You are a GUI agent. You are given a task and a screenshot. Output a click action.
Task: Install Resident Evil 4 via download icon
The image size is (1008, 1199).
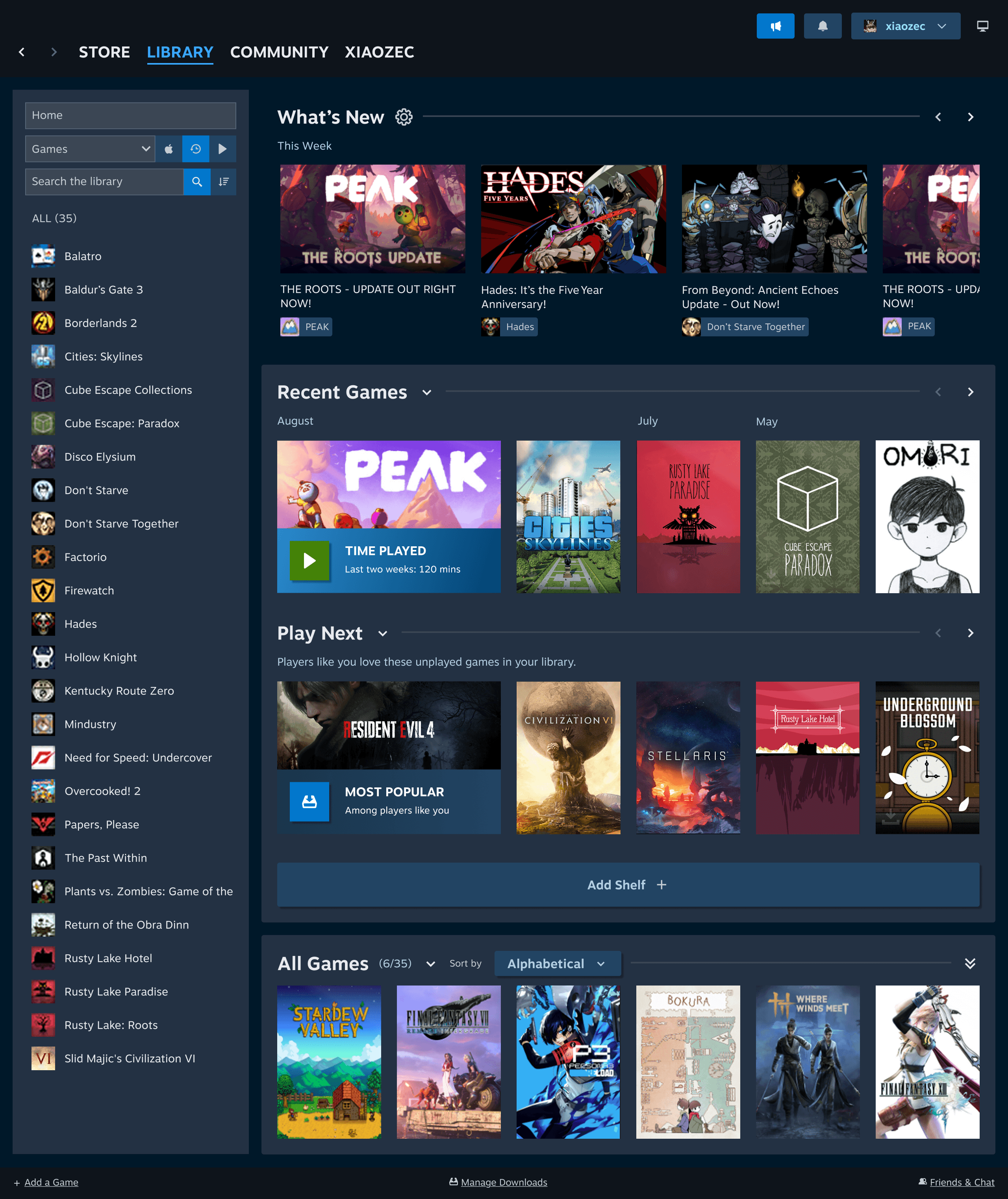pyautogui.click(x=309, y=801)
